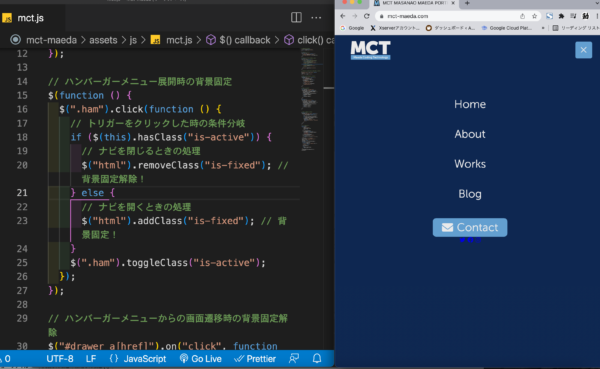600x369 pixels.
Task: Open browser extensions puzzle icon
Action: (x=561, y=16)
